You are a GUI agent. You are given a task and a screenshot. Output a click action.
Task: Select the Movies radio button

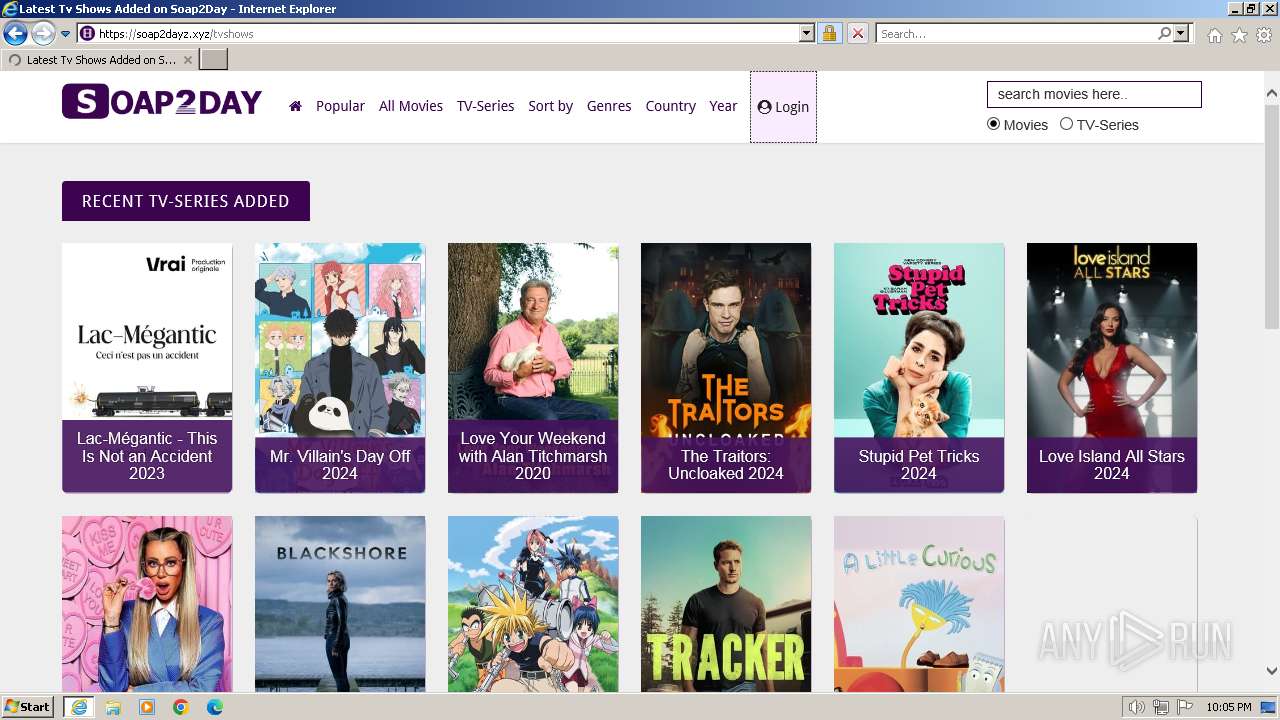coord(993,124)
